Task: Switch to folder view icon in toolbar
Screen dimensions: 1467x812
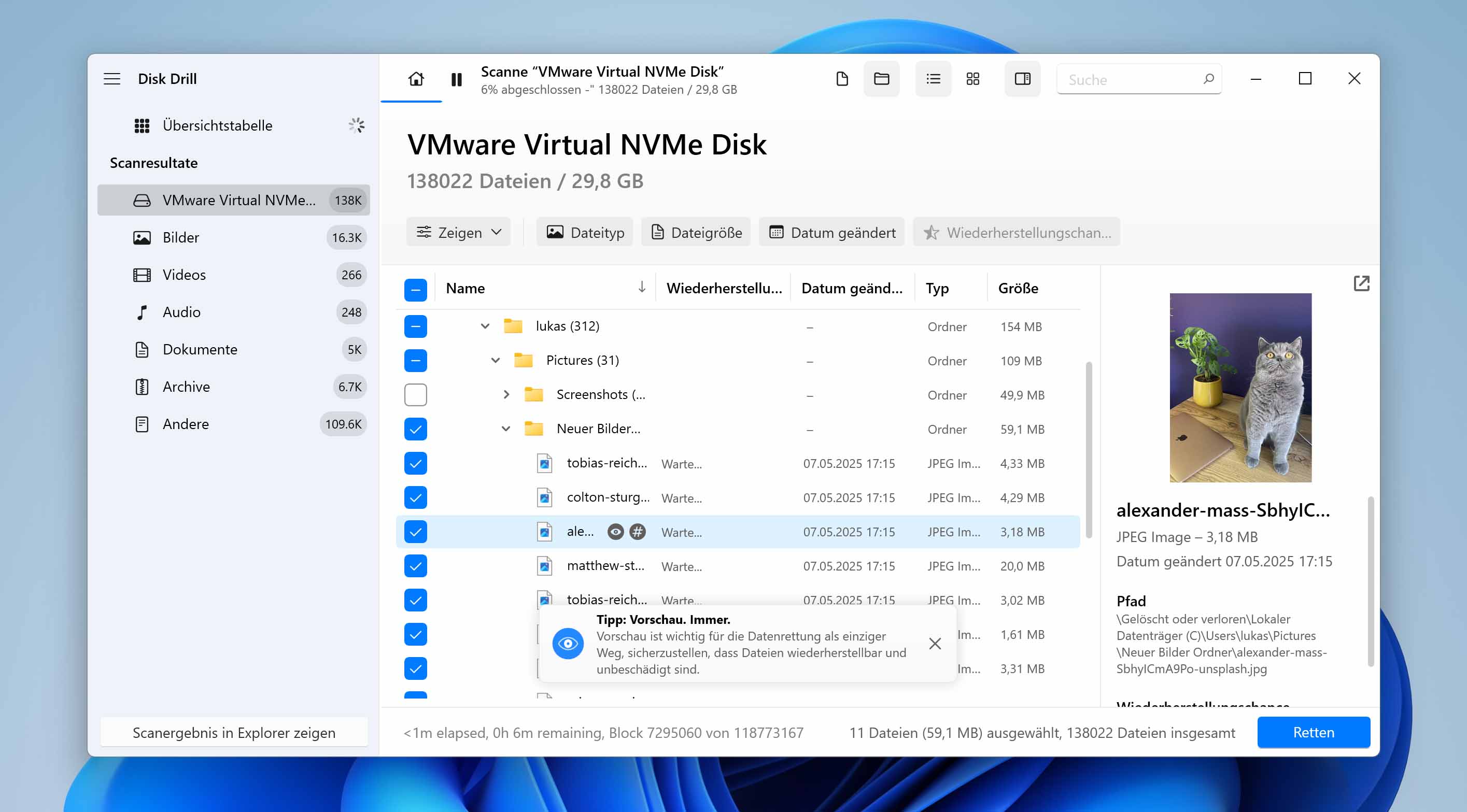Action: 881,79
